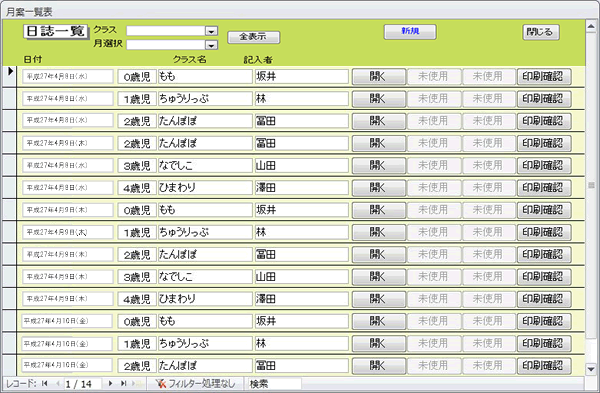Open the 4月8日 3歳児 なでしこ entry
600x393 pixels.
point(379,166)
